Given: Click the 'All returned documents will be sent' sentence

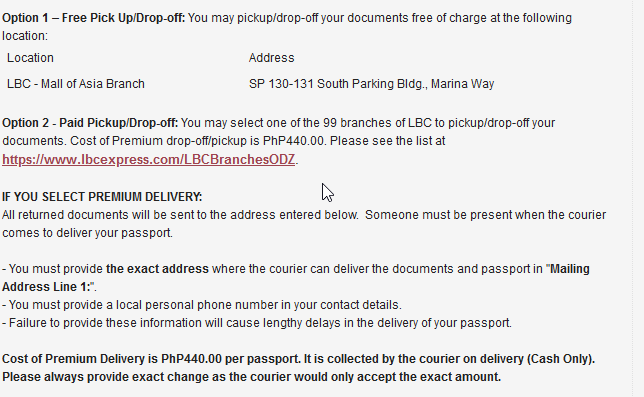Looking at the screenshot, I should (x=180, y=215).
